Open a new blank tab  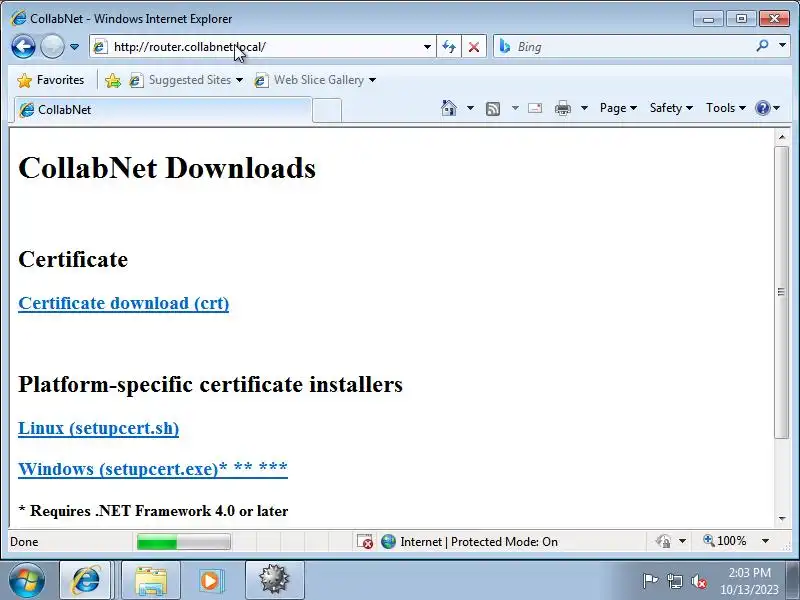click(327, 110)
